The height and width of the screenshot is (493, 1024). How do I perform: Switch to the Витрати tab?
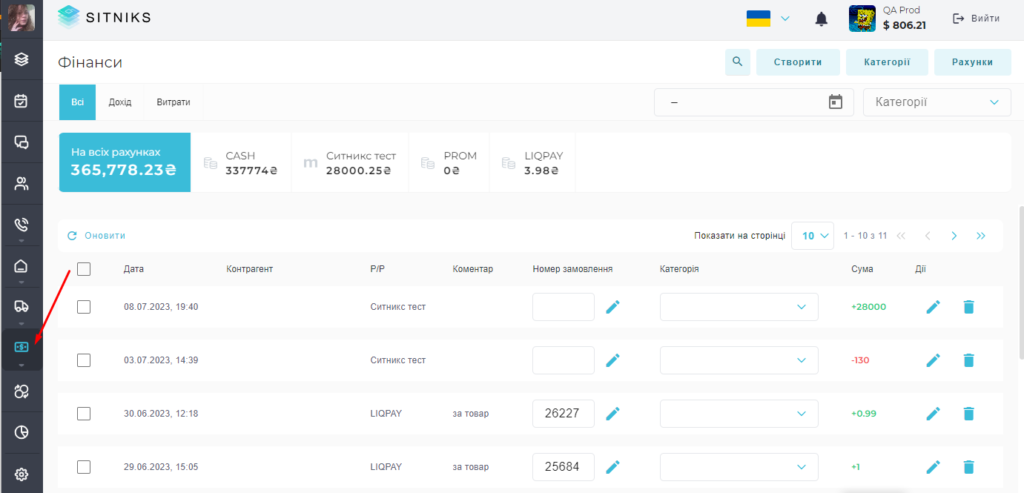173,103
